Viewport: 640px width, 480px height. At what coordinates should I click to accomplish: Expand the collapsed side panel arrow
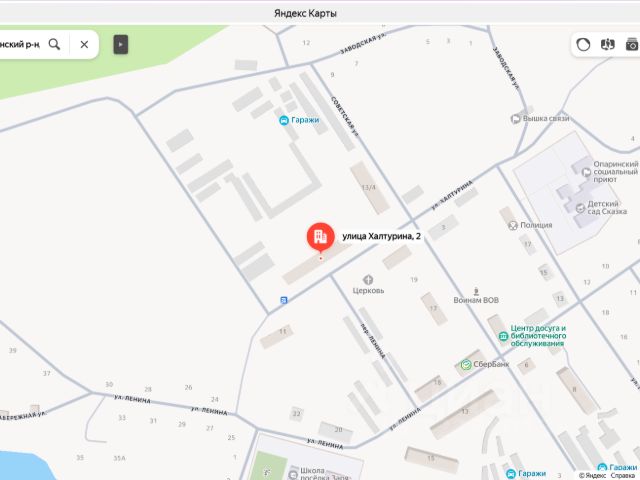click(x=120, y=44)
